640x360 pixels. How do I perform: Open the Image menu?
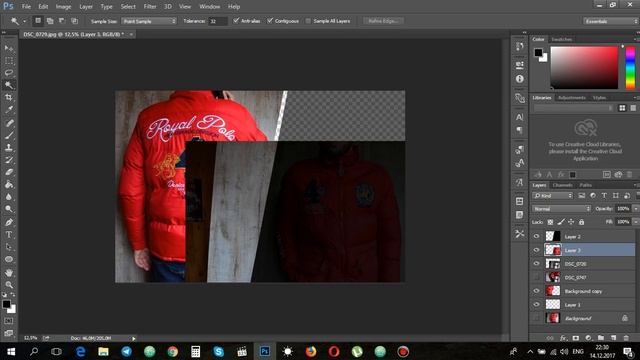point(63,7)
